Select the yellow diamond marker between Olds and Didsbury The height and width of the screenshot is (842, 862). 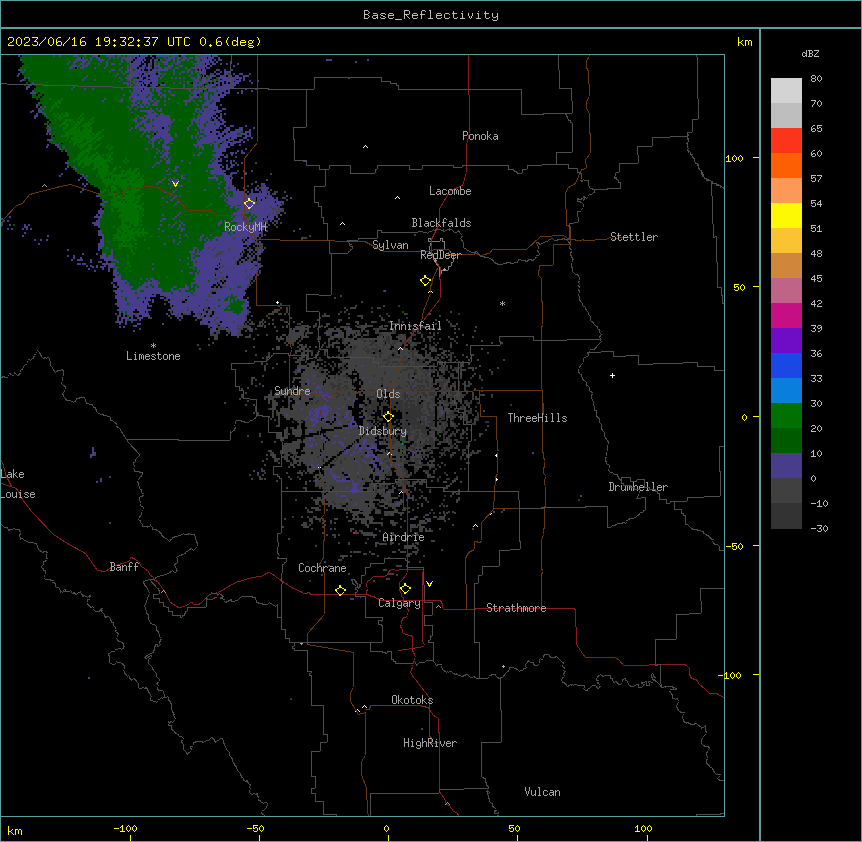point(388,416)
